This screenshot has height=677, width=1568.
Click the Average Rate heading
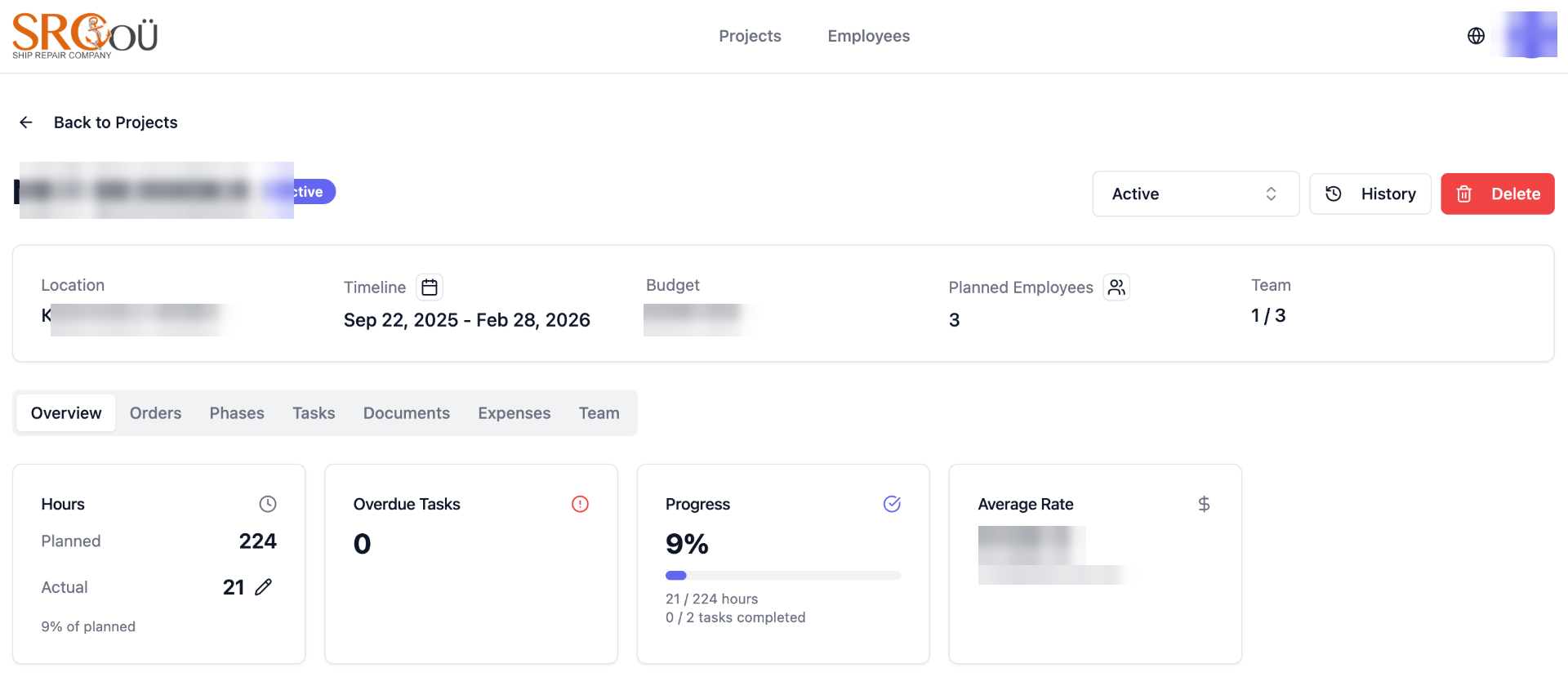tap(1026, 504)
